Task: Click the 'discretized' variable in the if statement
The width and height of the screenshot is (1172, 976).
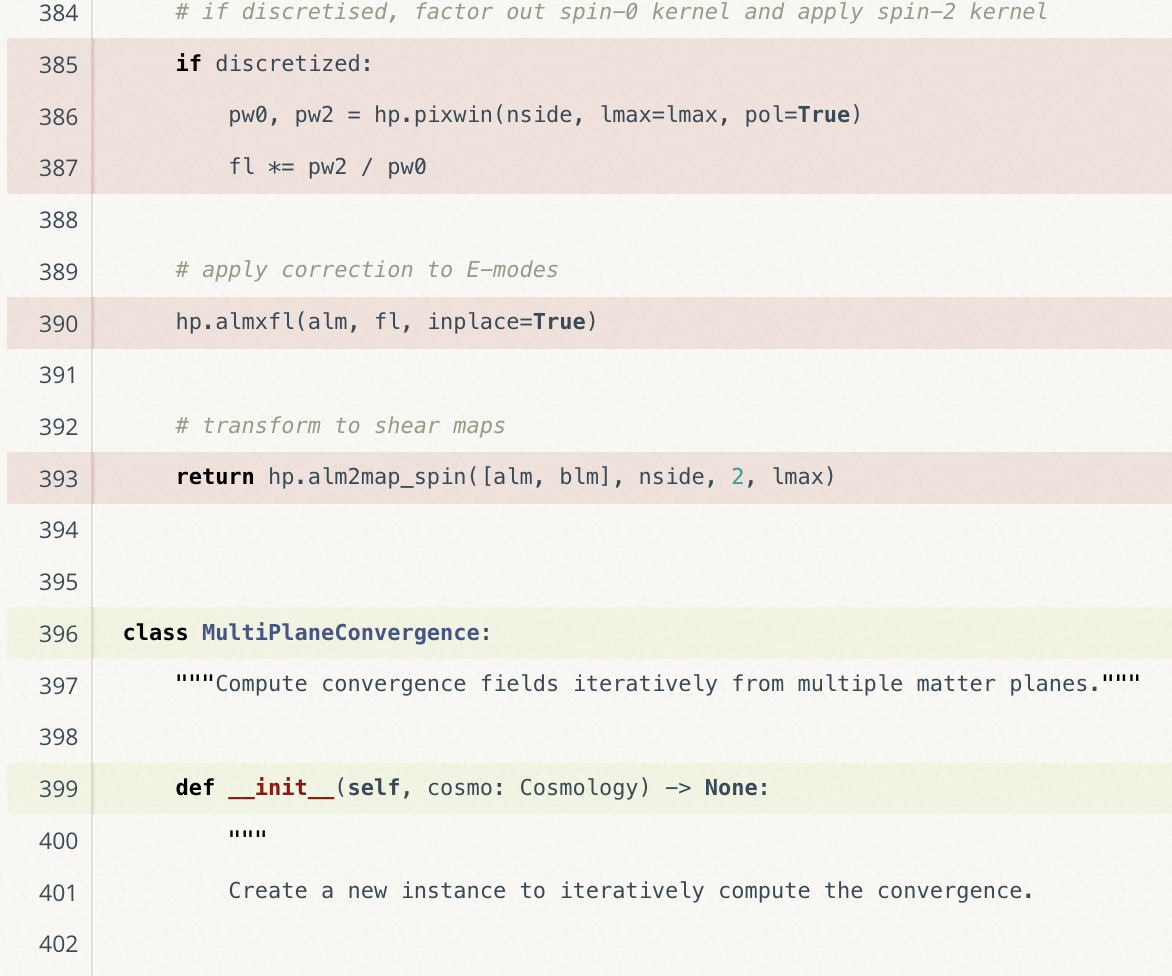Action: (x=293, y=64)
